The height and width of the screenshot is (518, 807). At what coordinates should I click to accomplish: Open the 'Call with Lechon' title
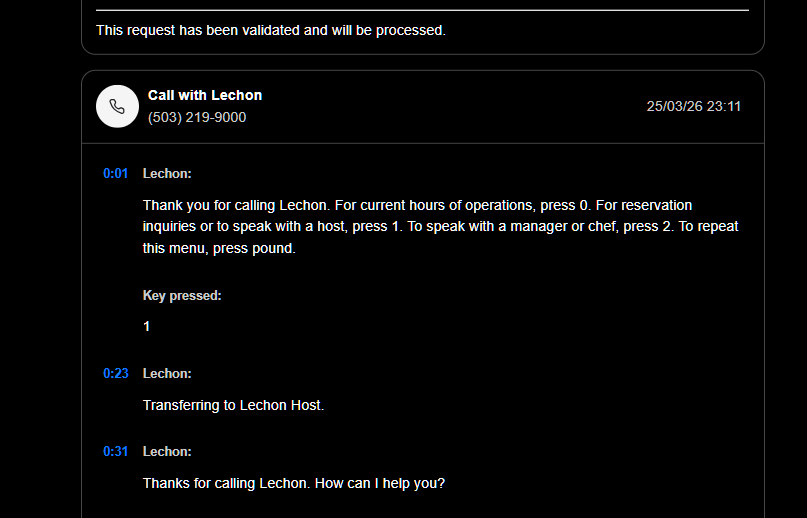205,95
